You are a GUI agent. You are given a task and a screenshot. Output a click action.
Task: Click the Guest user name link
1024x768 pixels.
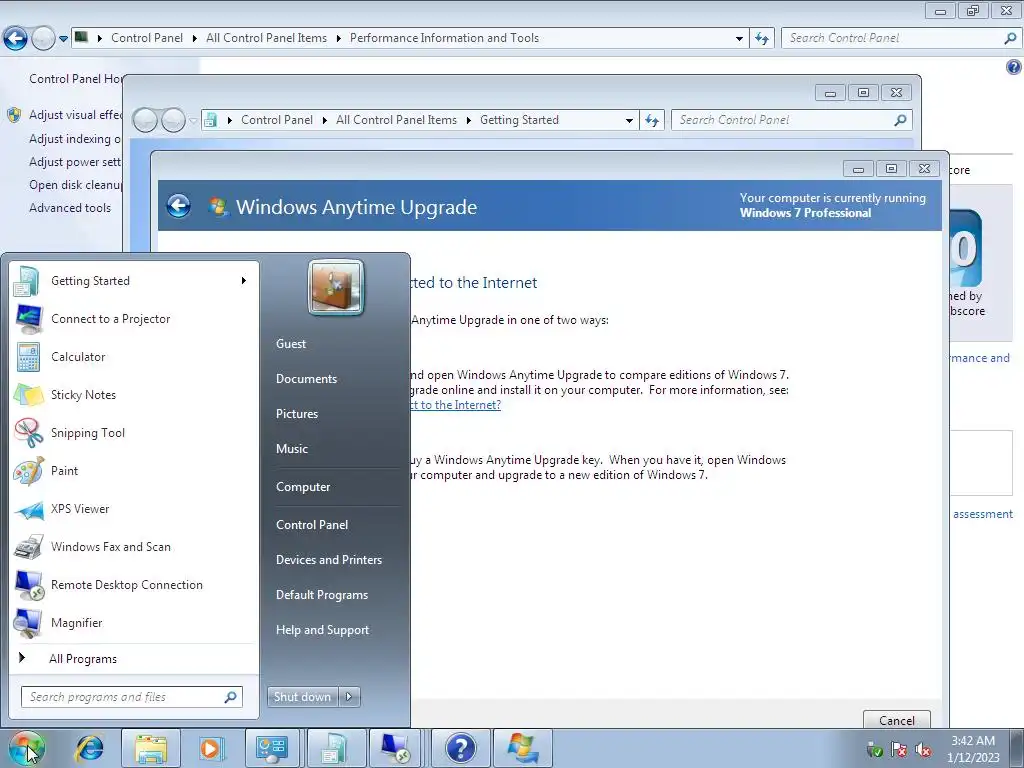pyautogui.click(x=291, y=344)
